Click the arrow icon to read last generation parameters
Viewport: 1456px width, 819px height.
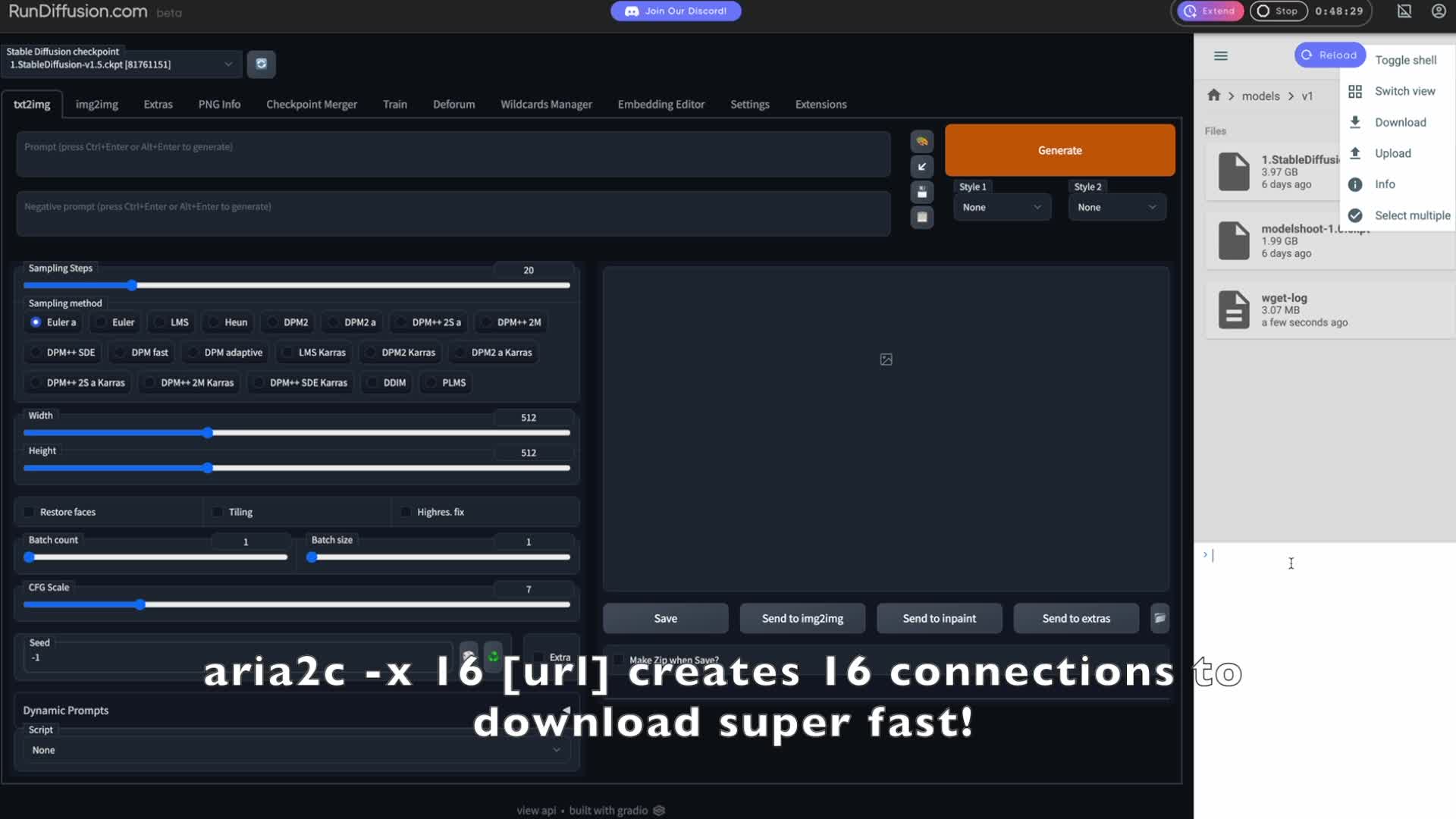[921, 166]
